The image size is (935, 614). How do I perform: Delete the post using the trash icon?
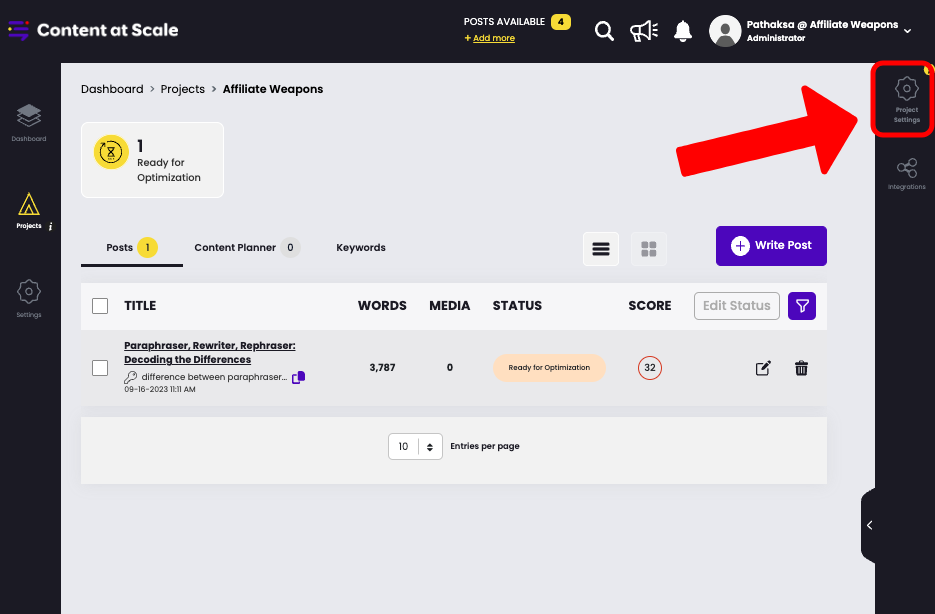[801, 368]
